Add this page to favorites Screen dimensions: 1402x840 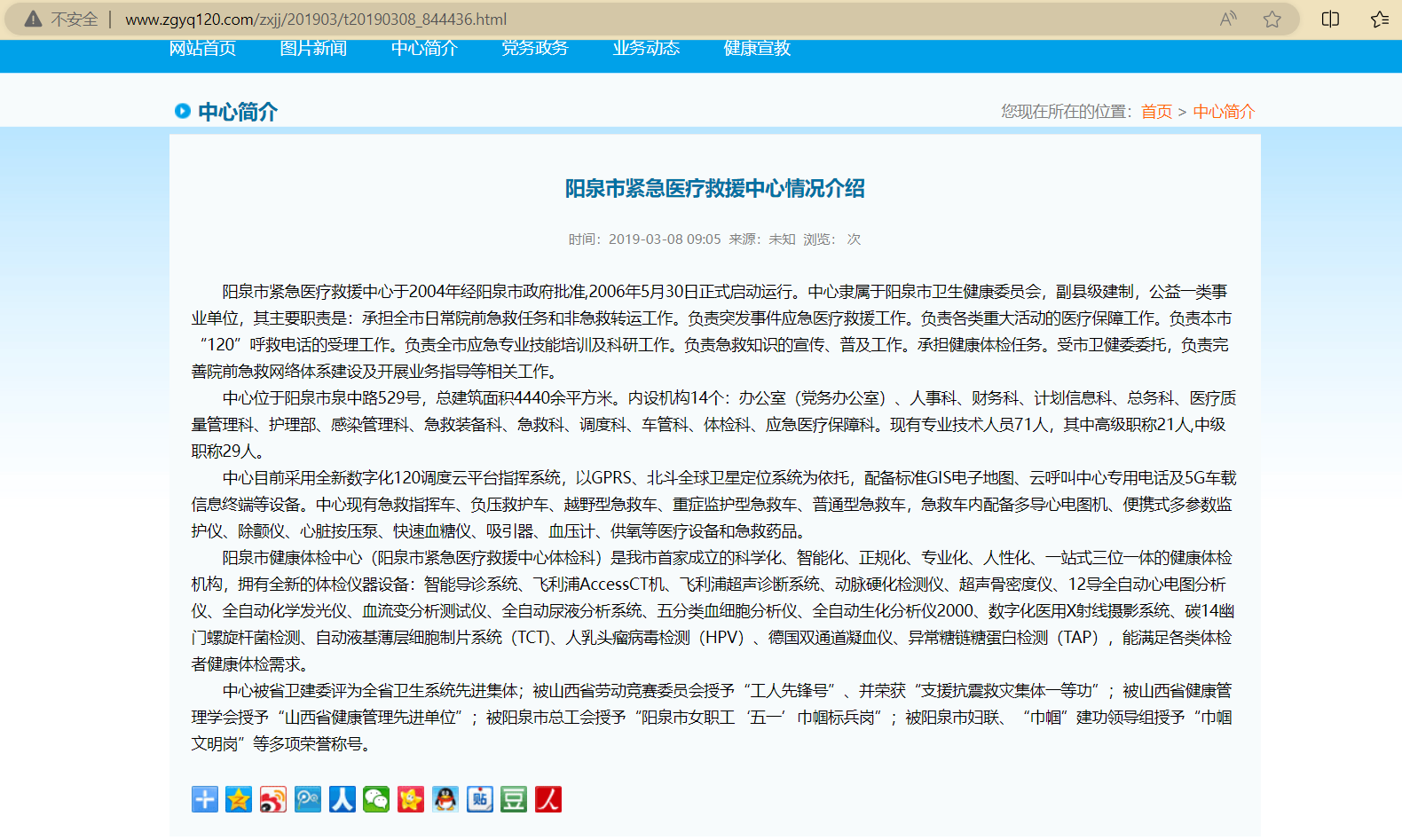[x=1272, y=19]
